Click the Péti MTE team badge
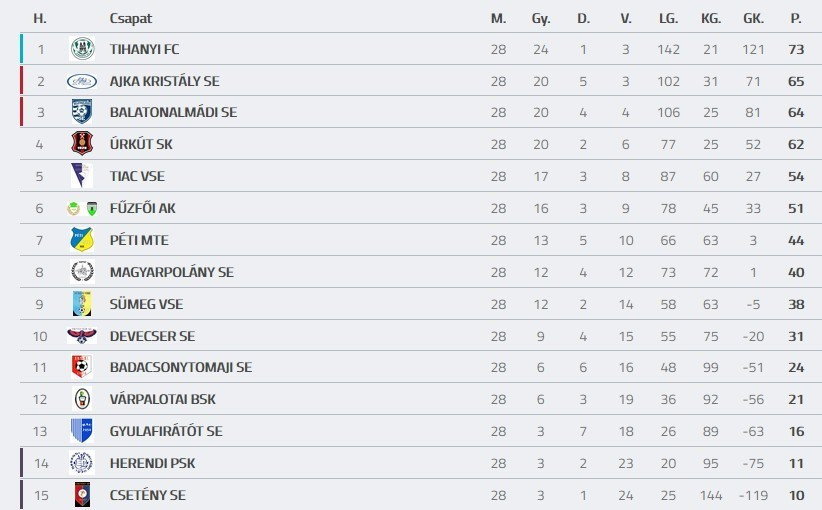 81,240
